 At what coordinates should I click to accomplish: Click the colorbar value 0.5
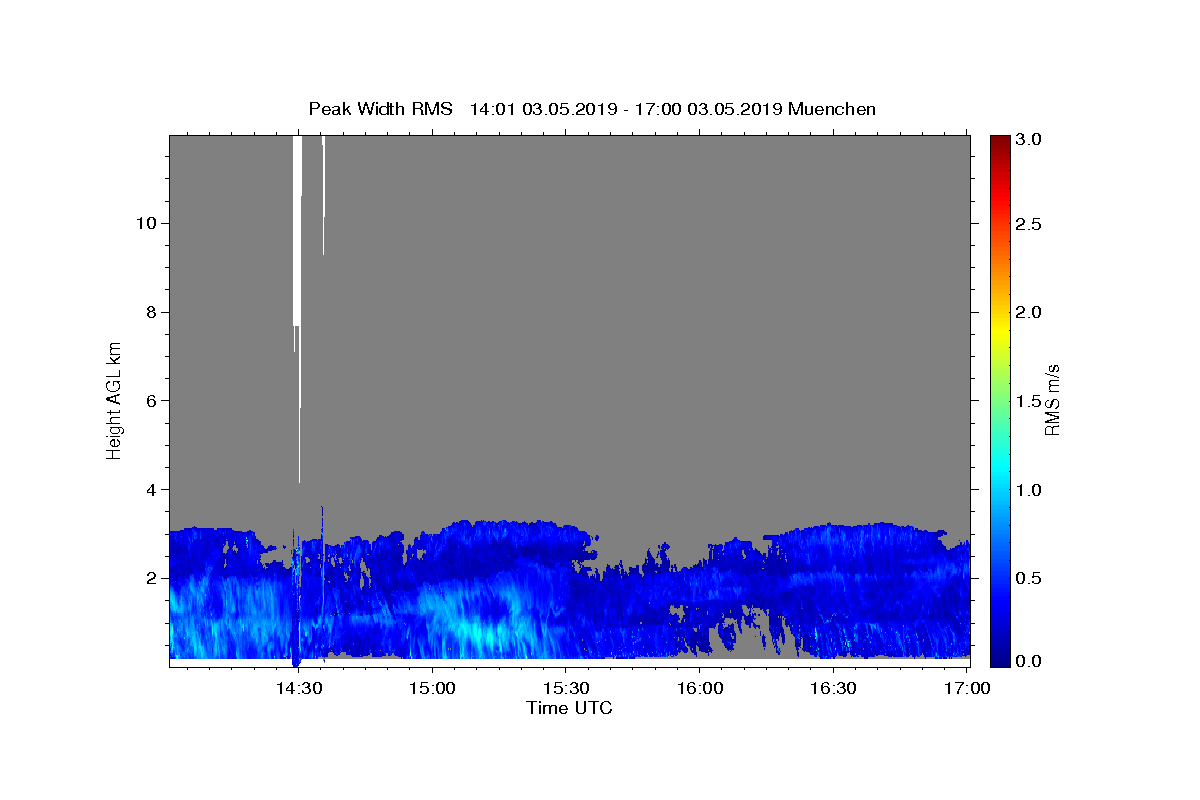[x=1031, y=578]
